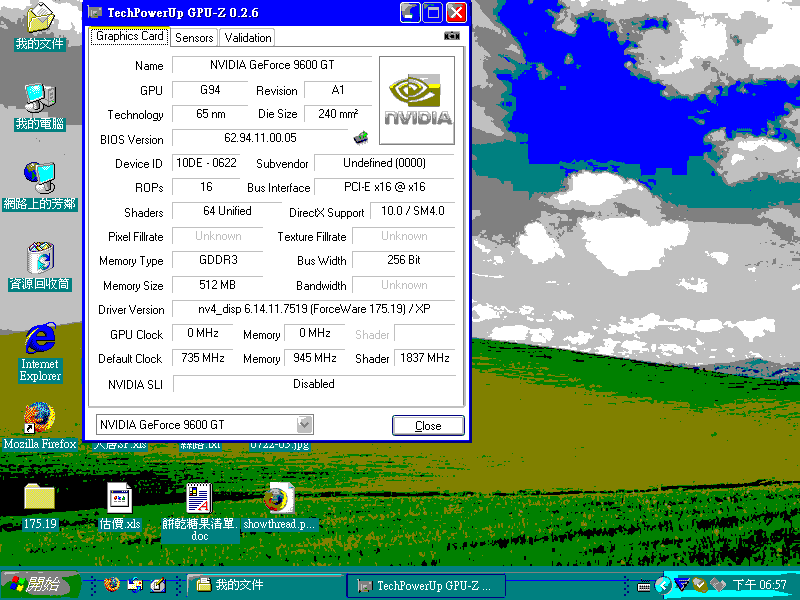The height and width of the screenshot is (600, 800).
Task: Maximize the GPU-Z window
Action: (x=433, y=12)
